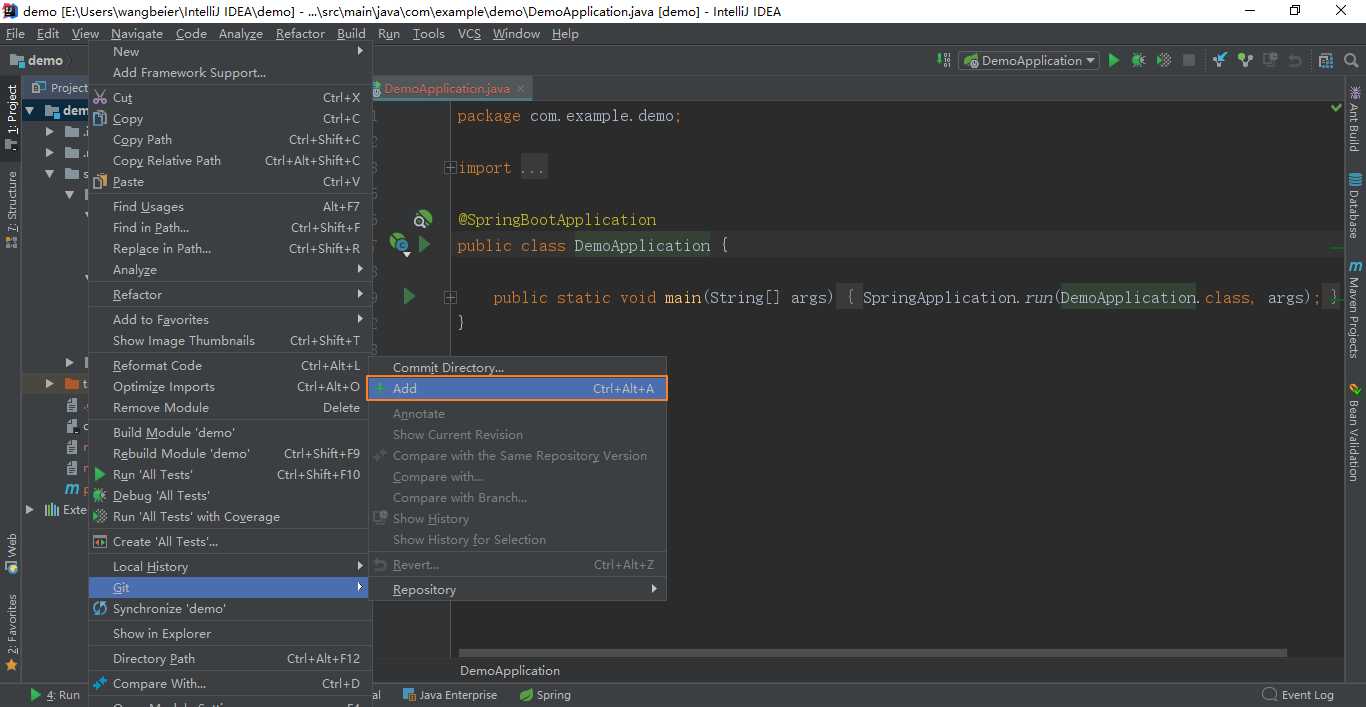
Task: Click Create 'All Tests'... menu entry
Action: click(230, 541)
